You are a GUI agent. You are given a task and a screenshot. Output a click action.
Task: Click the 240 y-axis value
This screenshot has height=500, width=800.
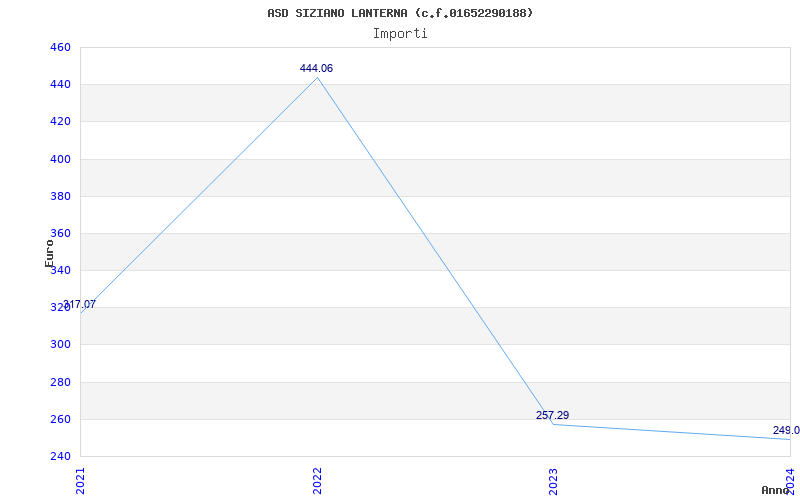point(60,456)
